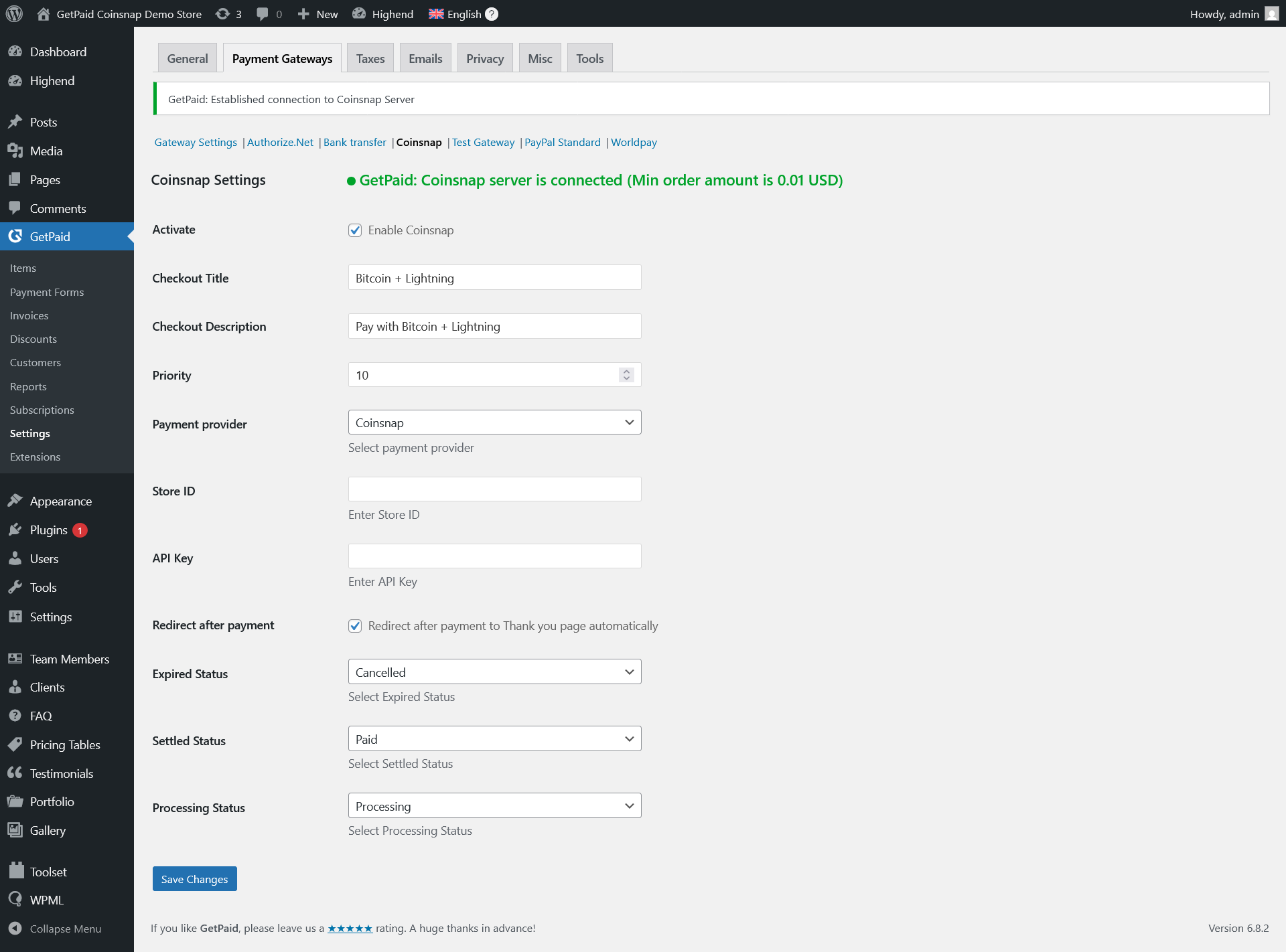This screenshot has height=952, width=1286.
Task: Click the Checkout Title input field
Action: (494, 277)
